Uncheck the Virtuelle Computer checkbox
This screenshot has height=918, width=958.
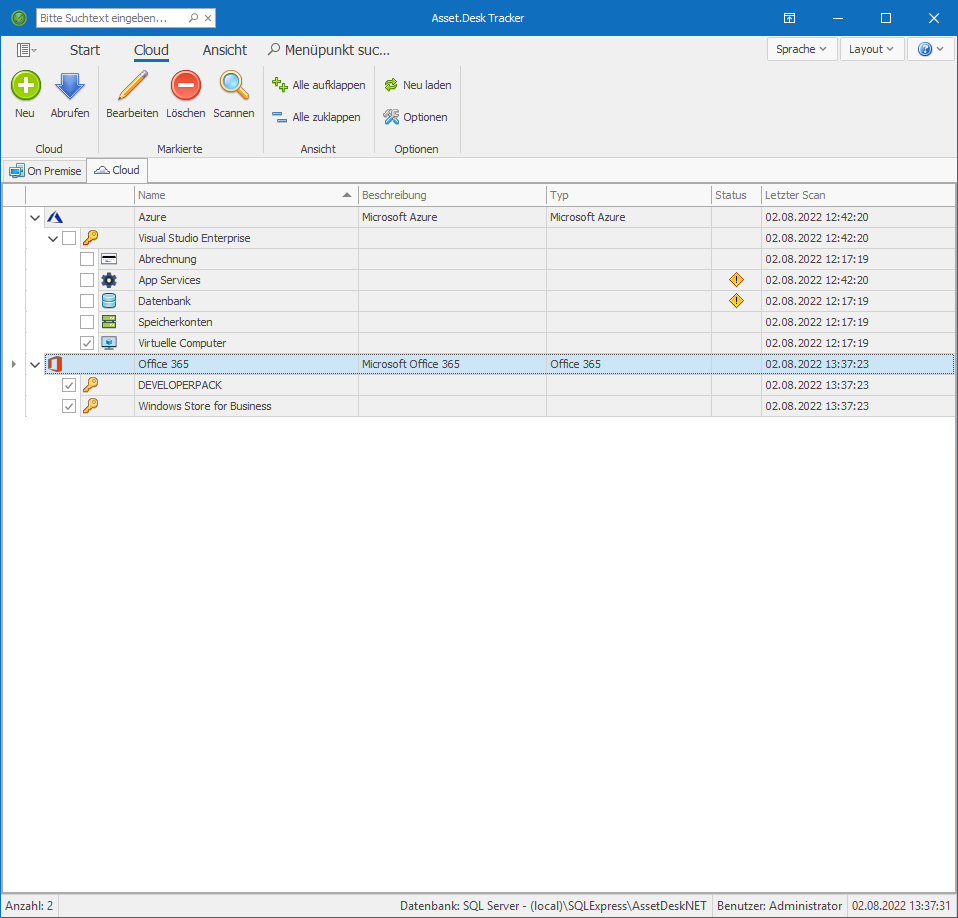[x=87, y=343]
